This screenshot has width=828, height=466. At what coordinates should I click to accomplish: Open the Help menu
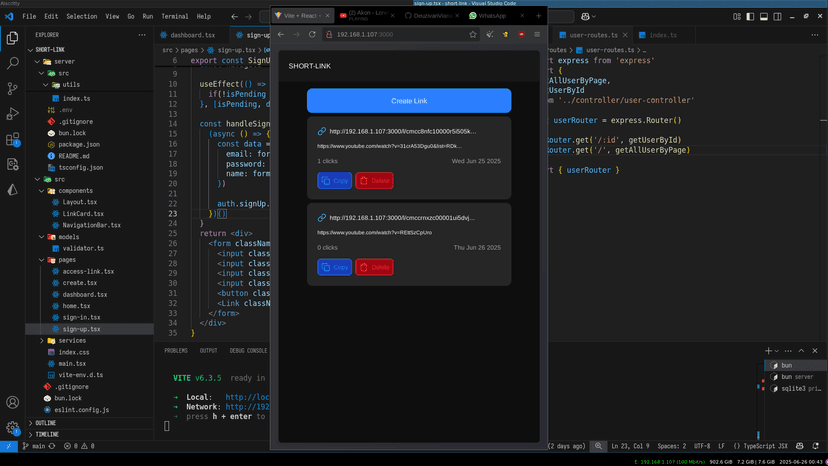(203, 16)
